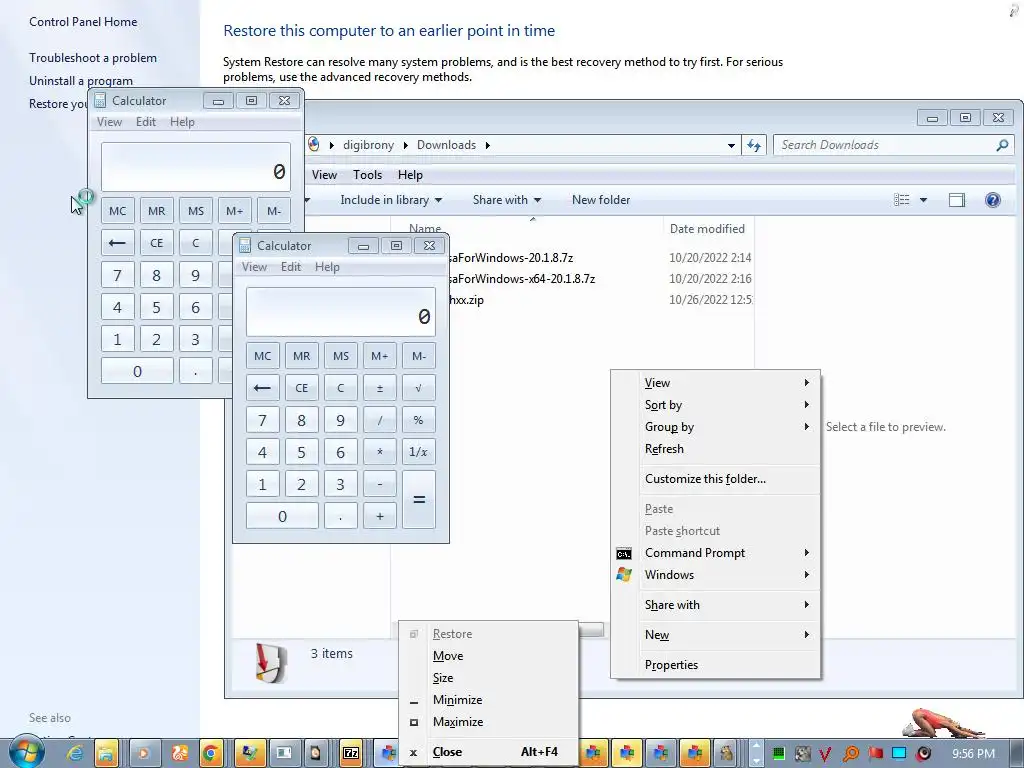Click the large icon in the details pane
The image size is (1024, 768).
pyautogui.click(x=271, y=663)
